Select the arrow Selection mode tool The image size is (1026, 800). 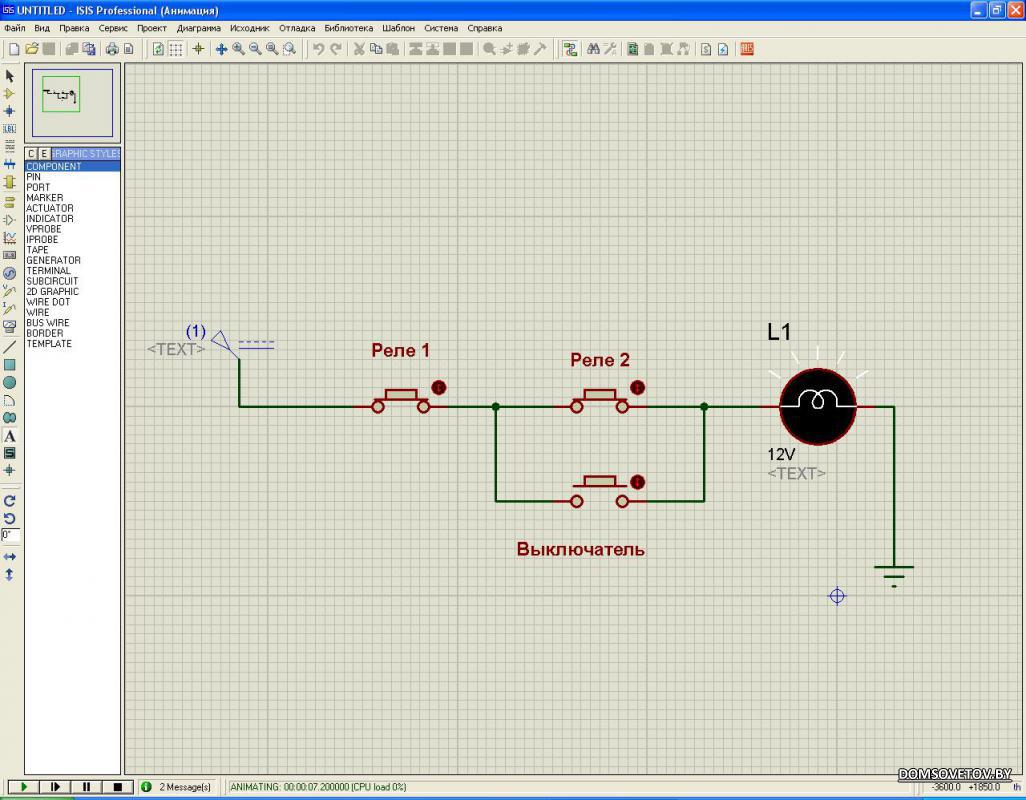[x=9, y=76]
